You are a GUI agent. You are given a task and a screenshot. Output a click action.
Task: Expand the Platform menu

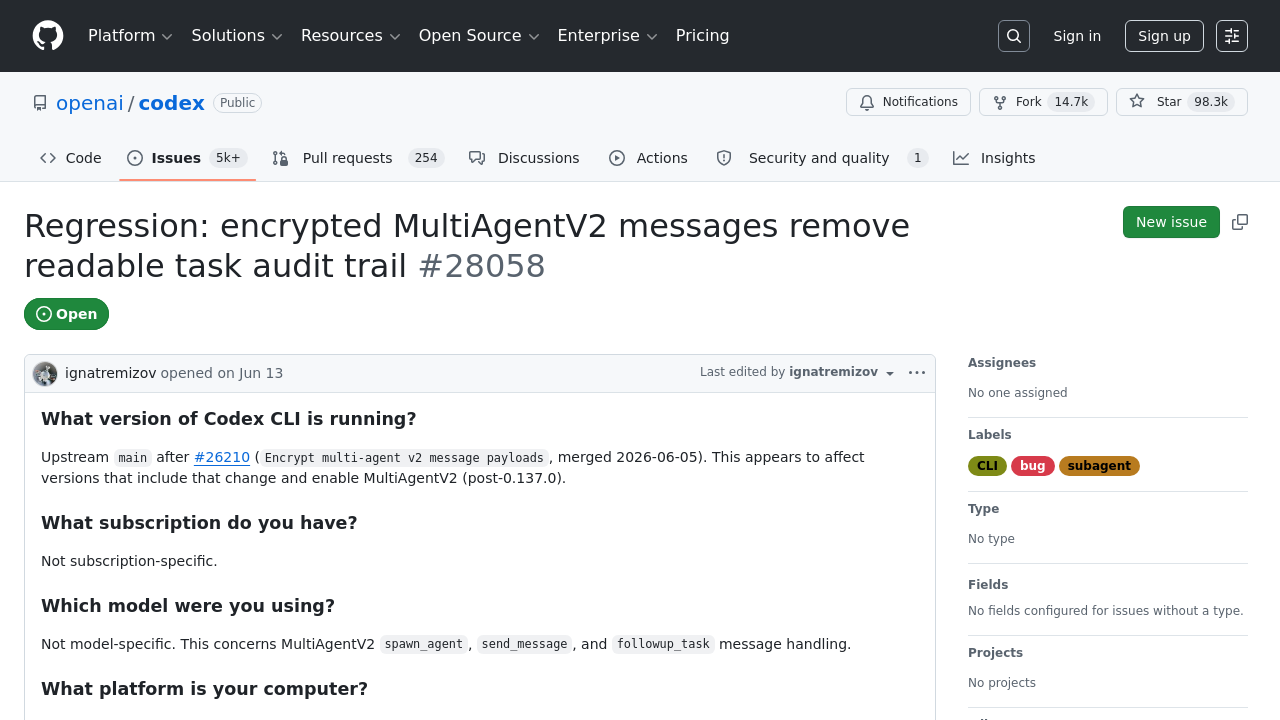130,36
